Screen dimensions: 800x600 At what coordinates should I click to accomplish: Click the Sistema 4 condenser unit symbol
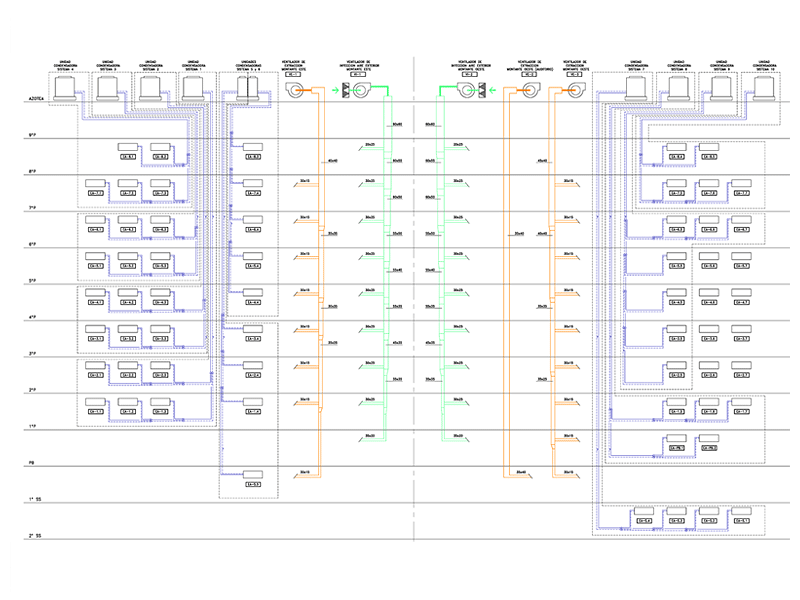point(66,88)
